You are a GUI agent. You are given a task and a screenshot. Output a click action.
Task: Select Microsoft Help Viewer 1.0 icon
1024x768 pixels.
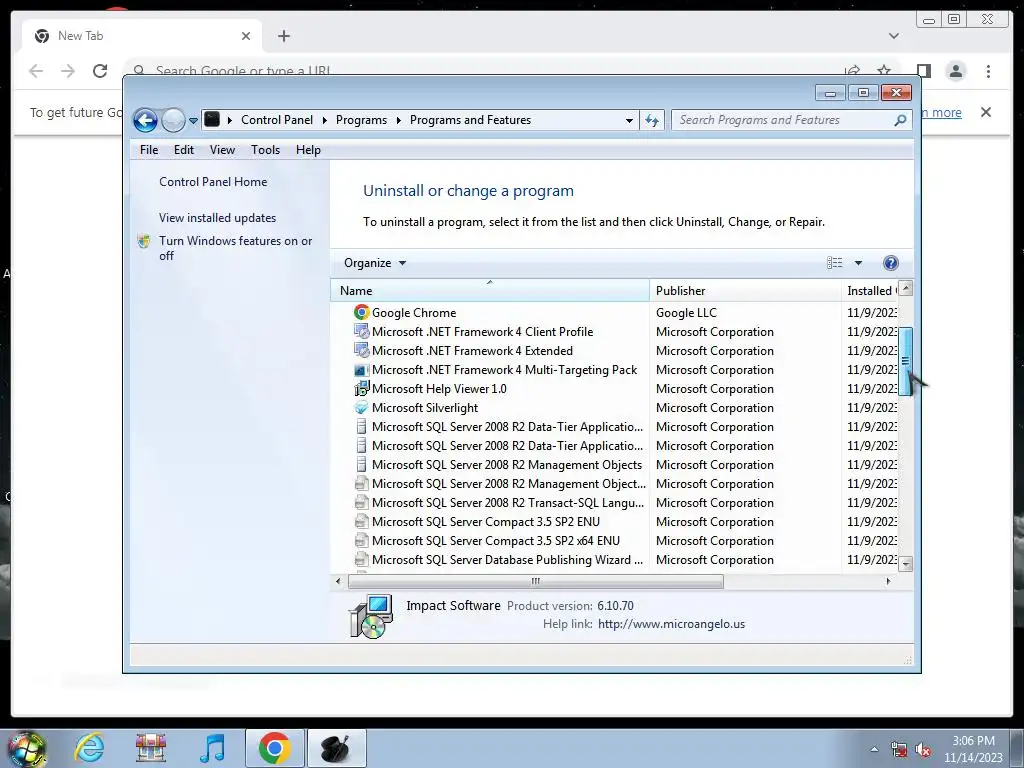[361, 389]
